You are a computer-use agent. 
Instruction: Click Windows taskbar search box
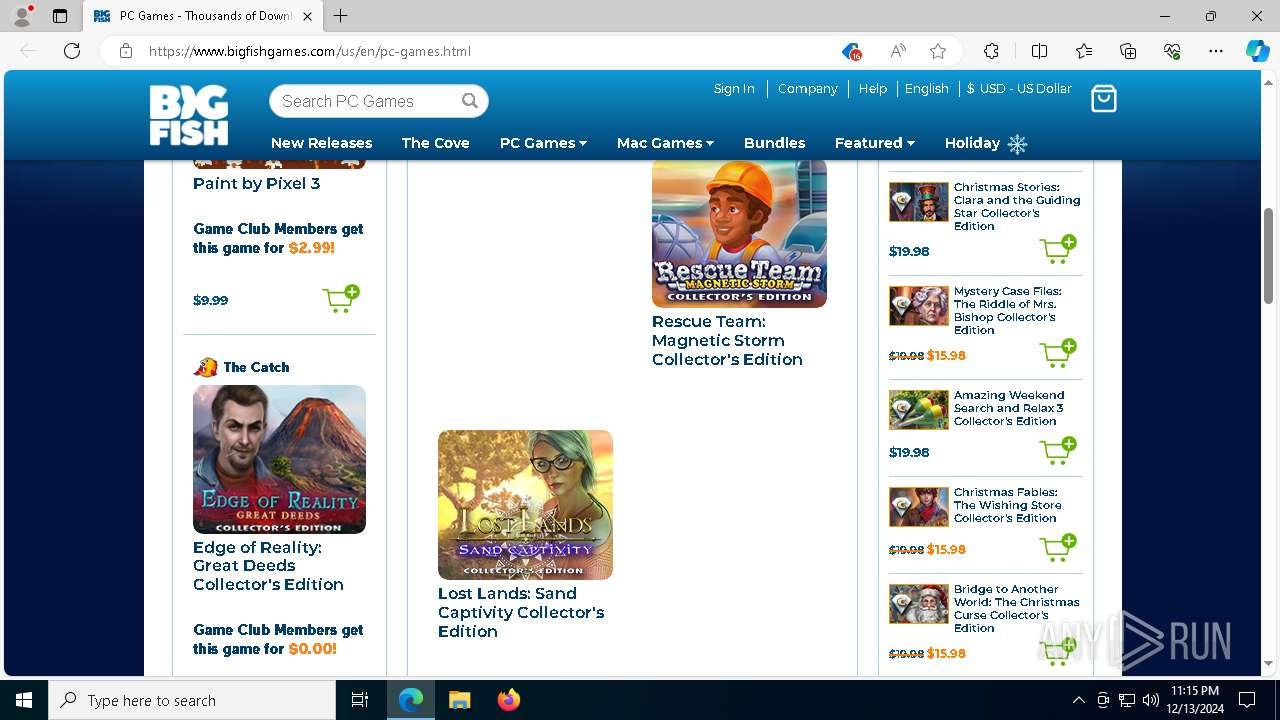coord(192,700)
